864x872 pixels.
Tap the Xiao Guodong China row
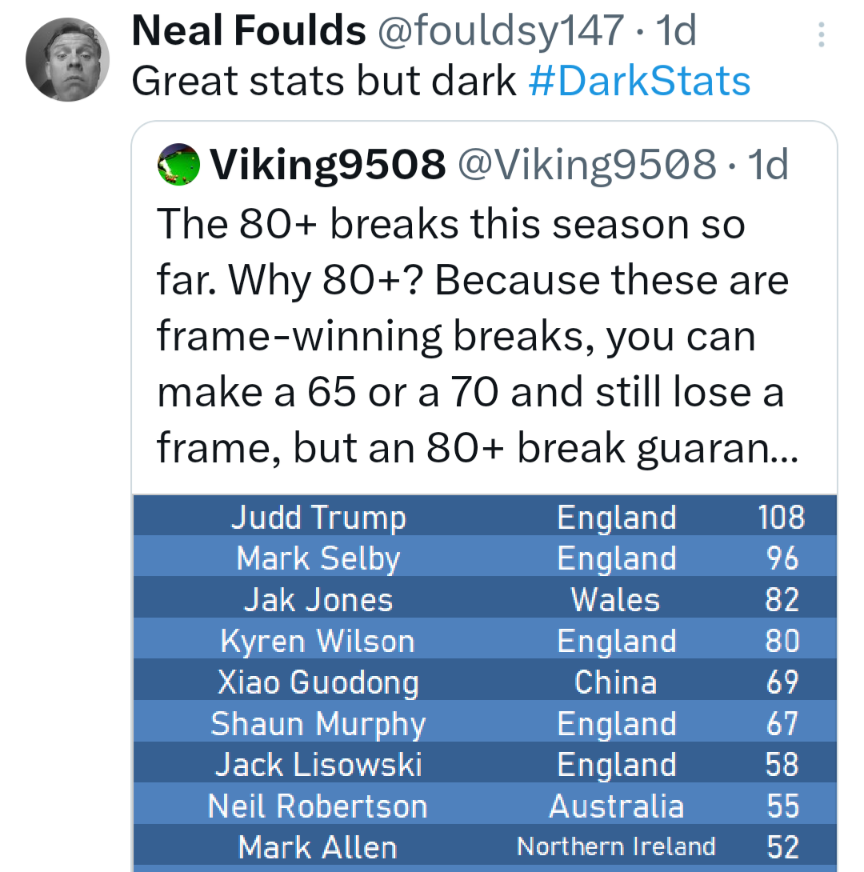[484, 683]
